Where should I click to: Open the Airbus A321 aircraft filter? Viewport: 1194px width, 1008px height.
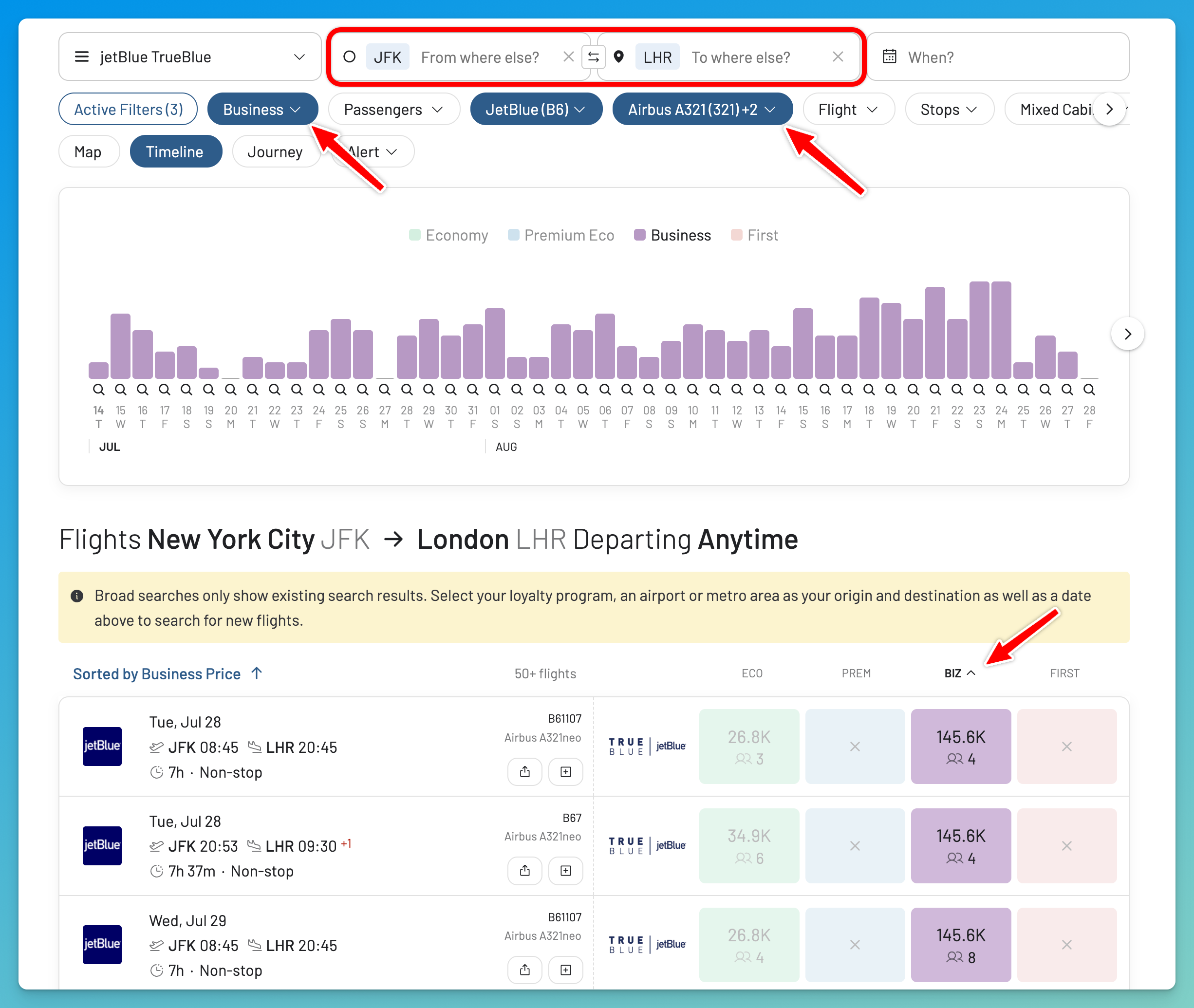(702, 109)
